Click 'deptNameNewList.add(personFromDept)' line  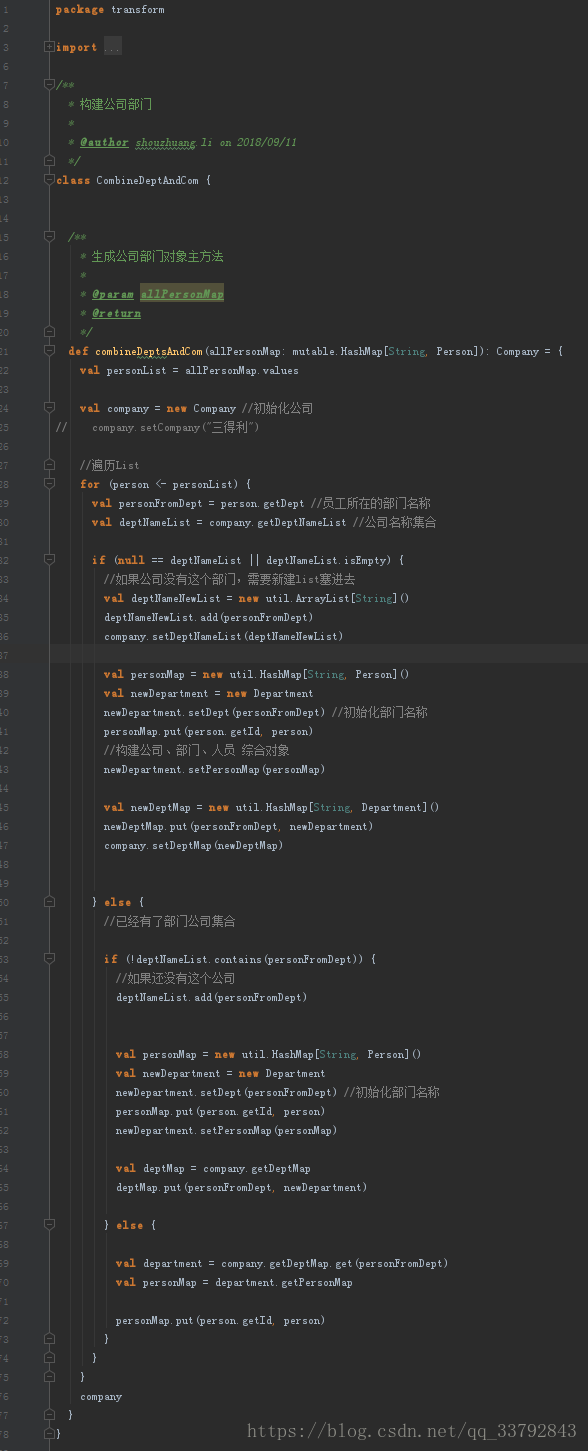(208, 617)
